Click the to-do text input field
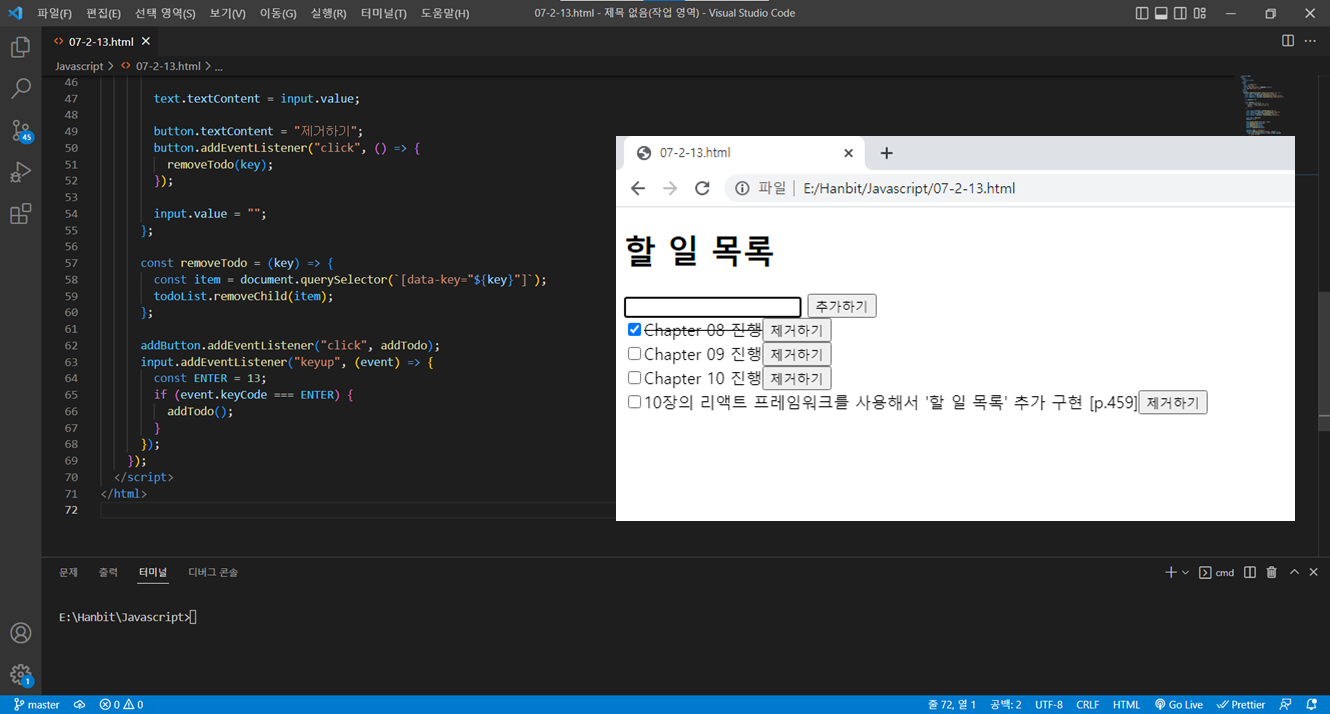Screen dimensions: 1330x714 click(713, 307)
